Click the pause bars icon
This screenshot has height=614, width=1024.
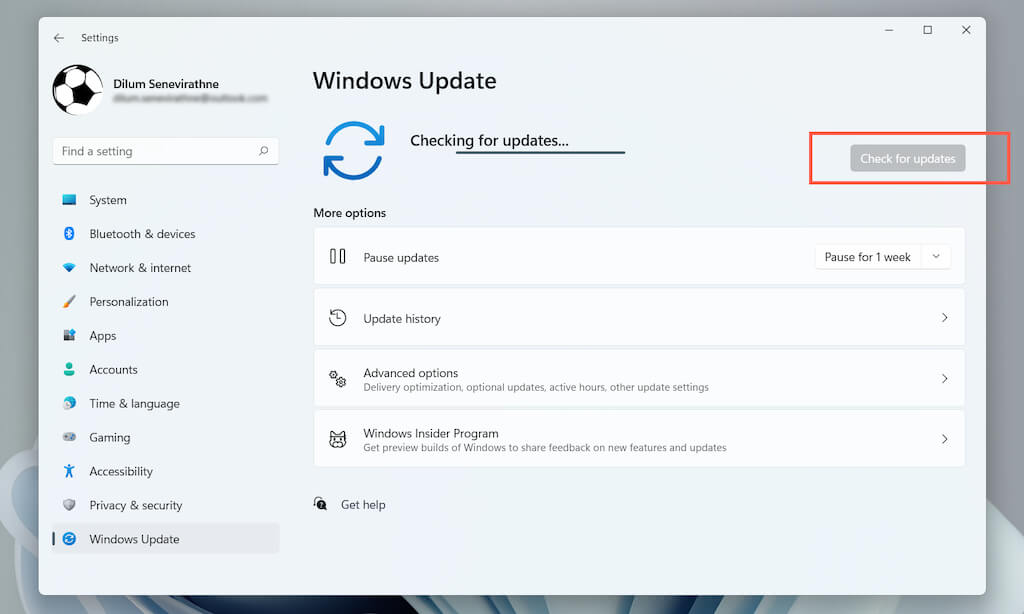coord(338,256)
